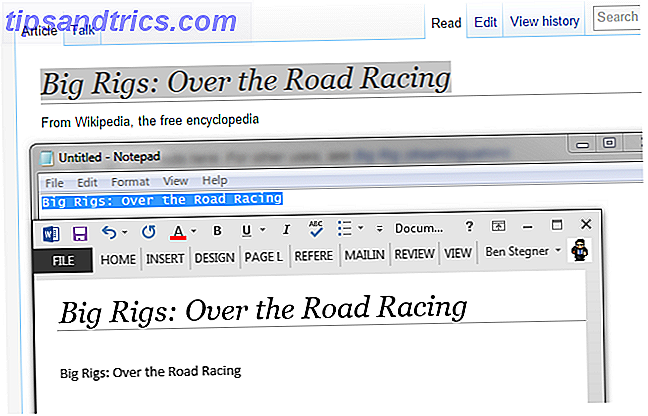The width and height of the screenshot is (648, 416).
Task: Open Notepad Edit menu
Action: [87, 183]
